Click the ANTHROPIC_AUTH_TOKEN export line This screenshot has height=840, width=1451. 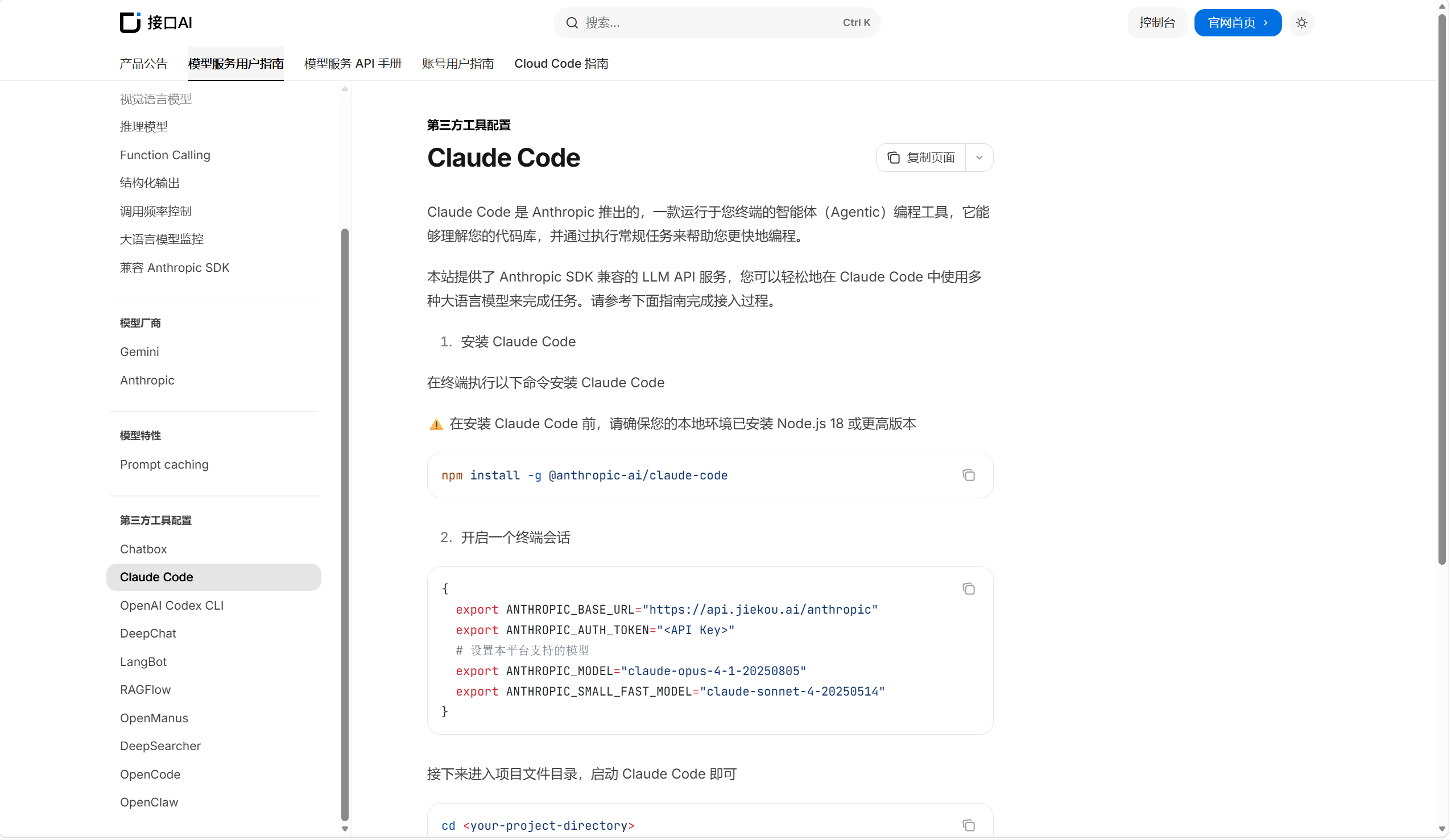pyautogui.click(x=596, y=631)
